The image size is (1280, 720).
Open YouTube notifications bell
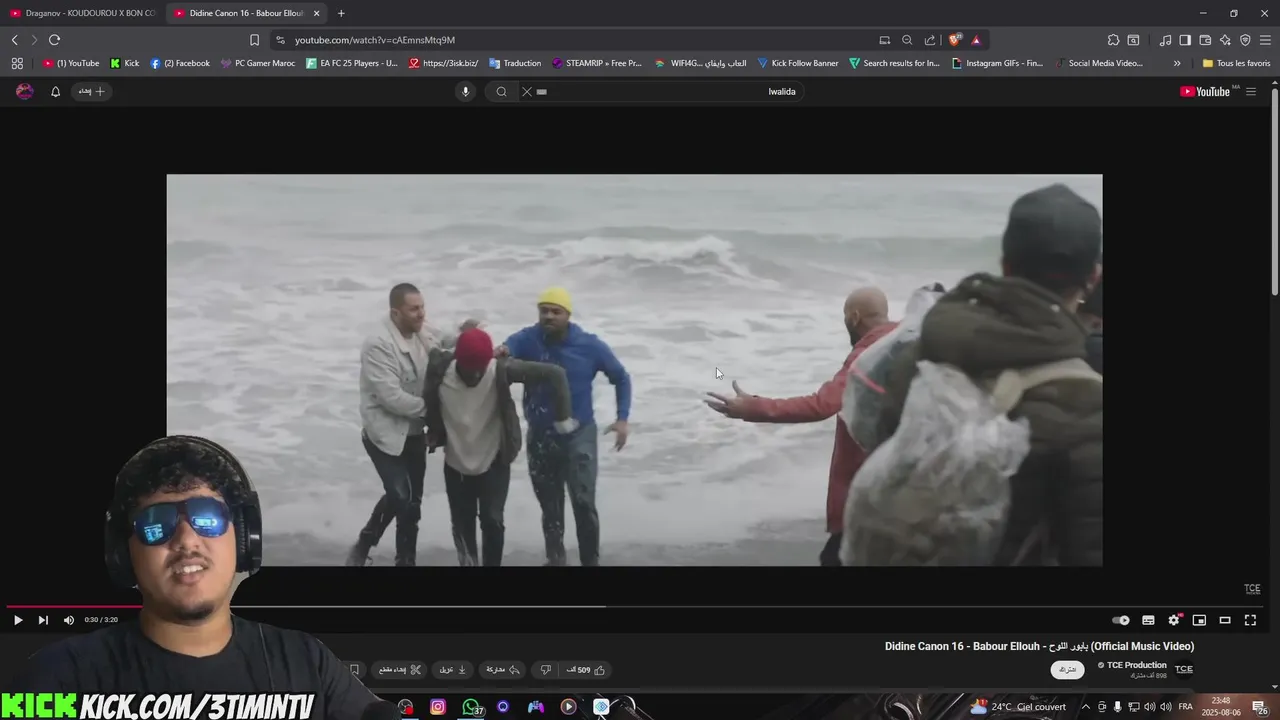pos(56,91)
